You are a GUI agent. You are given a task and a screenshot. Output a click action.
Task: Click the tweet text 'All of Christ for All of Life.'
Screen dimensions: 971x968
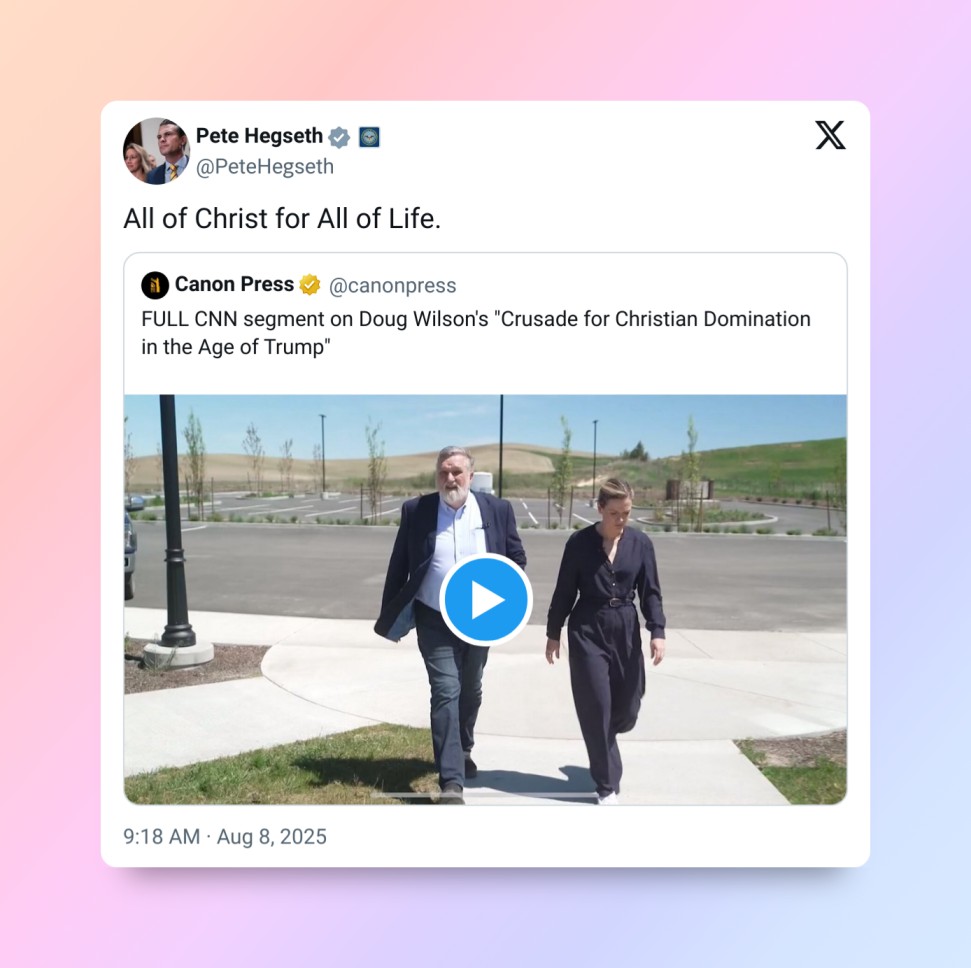point(282,219)
